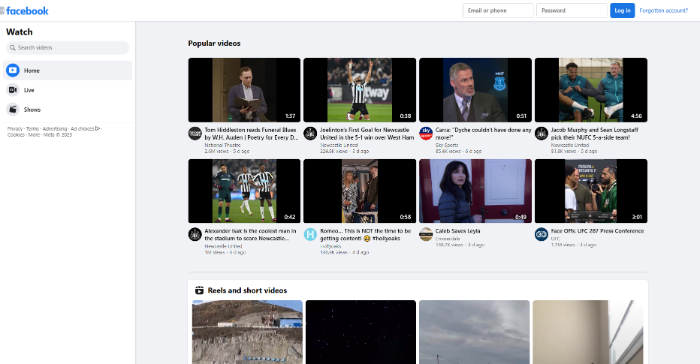This screenshot has width=700, height=364.
Task: Focus the Email or phone field
Action: click(498, 10)
